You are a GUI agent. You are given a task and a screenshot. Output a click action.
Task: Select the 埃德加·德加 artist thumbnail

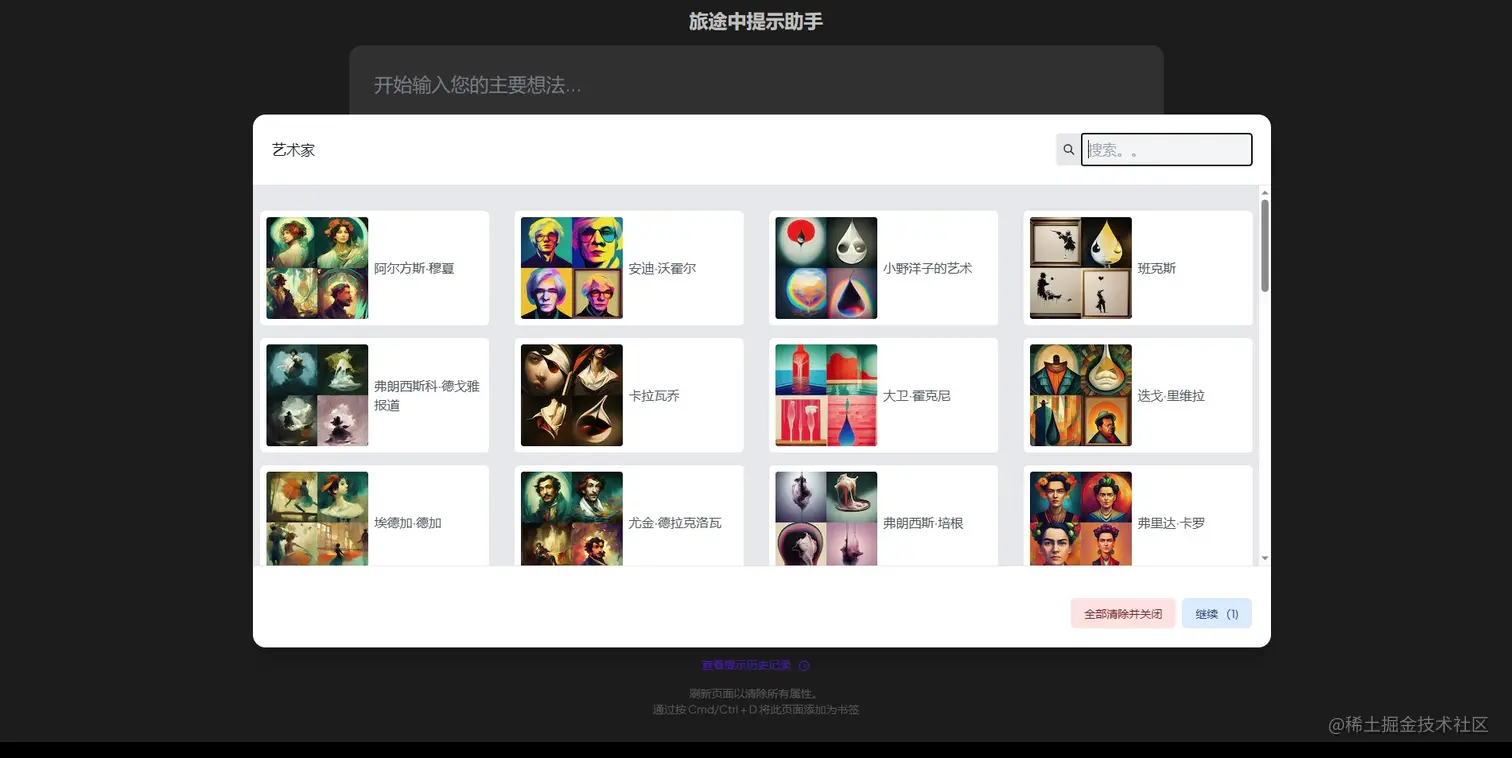point(317,518)
